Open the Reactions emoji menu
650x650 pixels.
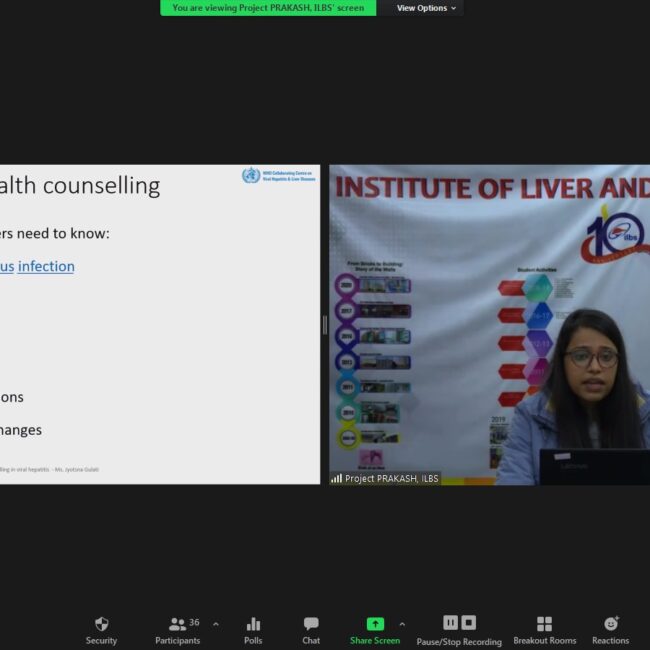tap(610, 624)
